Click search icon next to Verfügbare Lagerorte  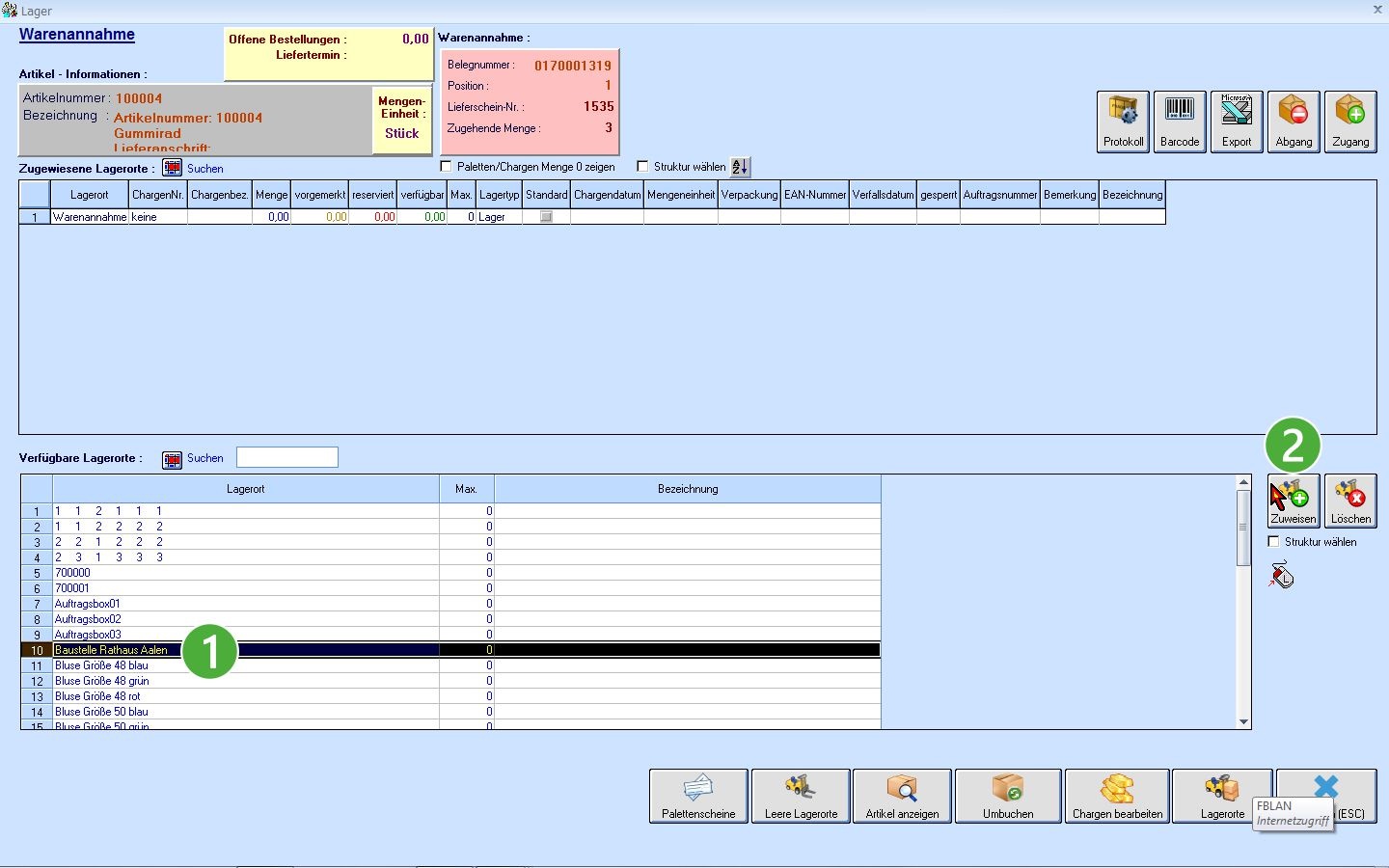point(172,459)
